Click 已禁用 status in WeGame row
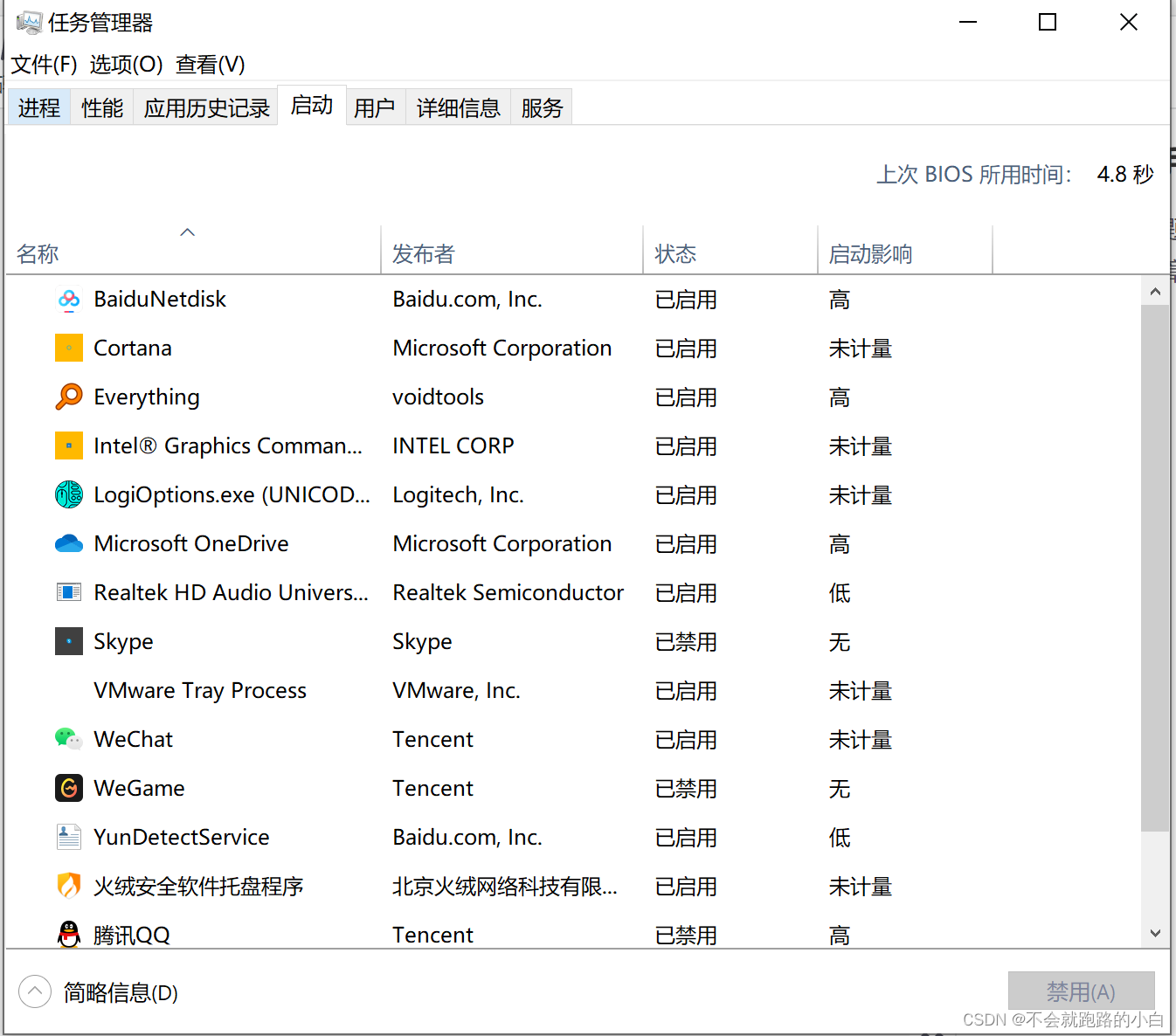Screen dimensions: 1176x1036 click(x=686, y=789)
